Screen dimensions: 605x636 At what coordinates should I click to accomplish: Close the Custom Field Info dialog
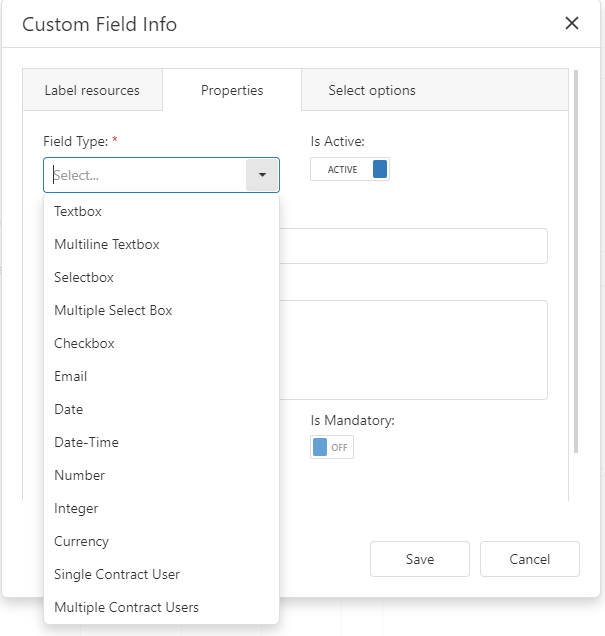(572, 24)
